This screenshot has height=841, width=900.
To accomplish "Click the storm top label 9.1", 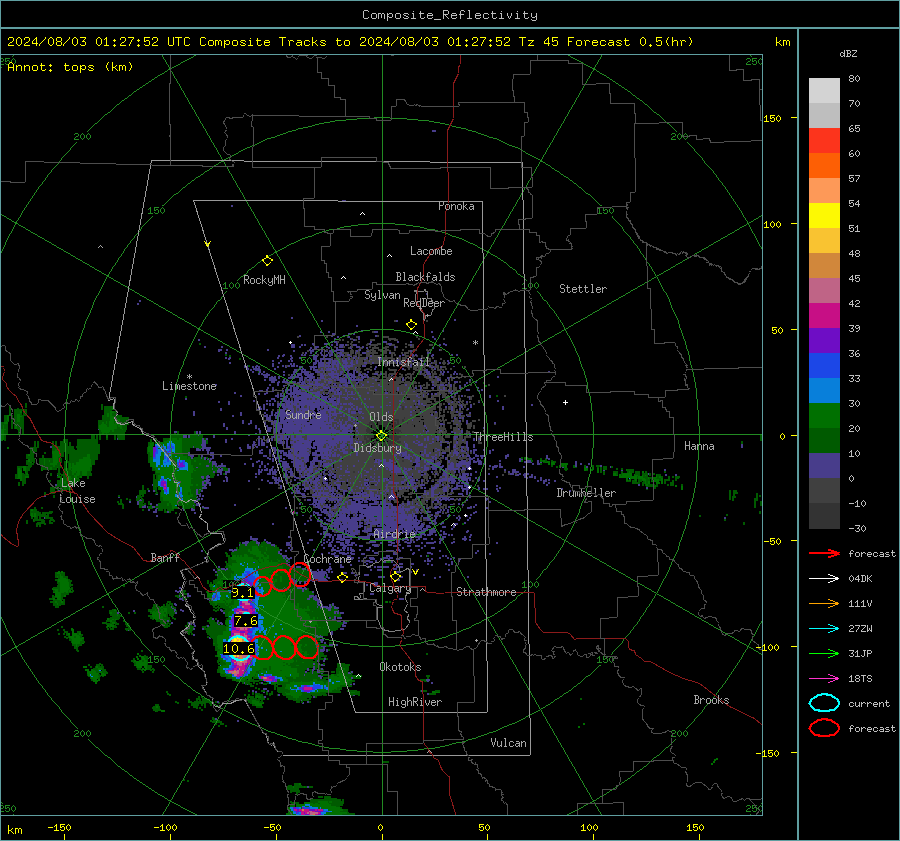I will (x=242, y=592).
